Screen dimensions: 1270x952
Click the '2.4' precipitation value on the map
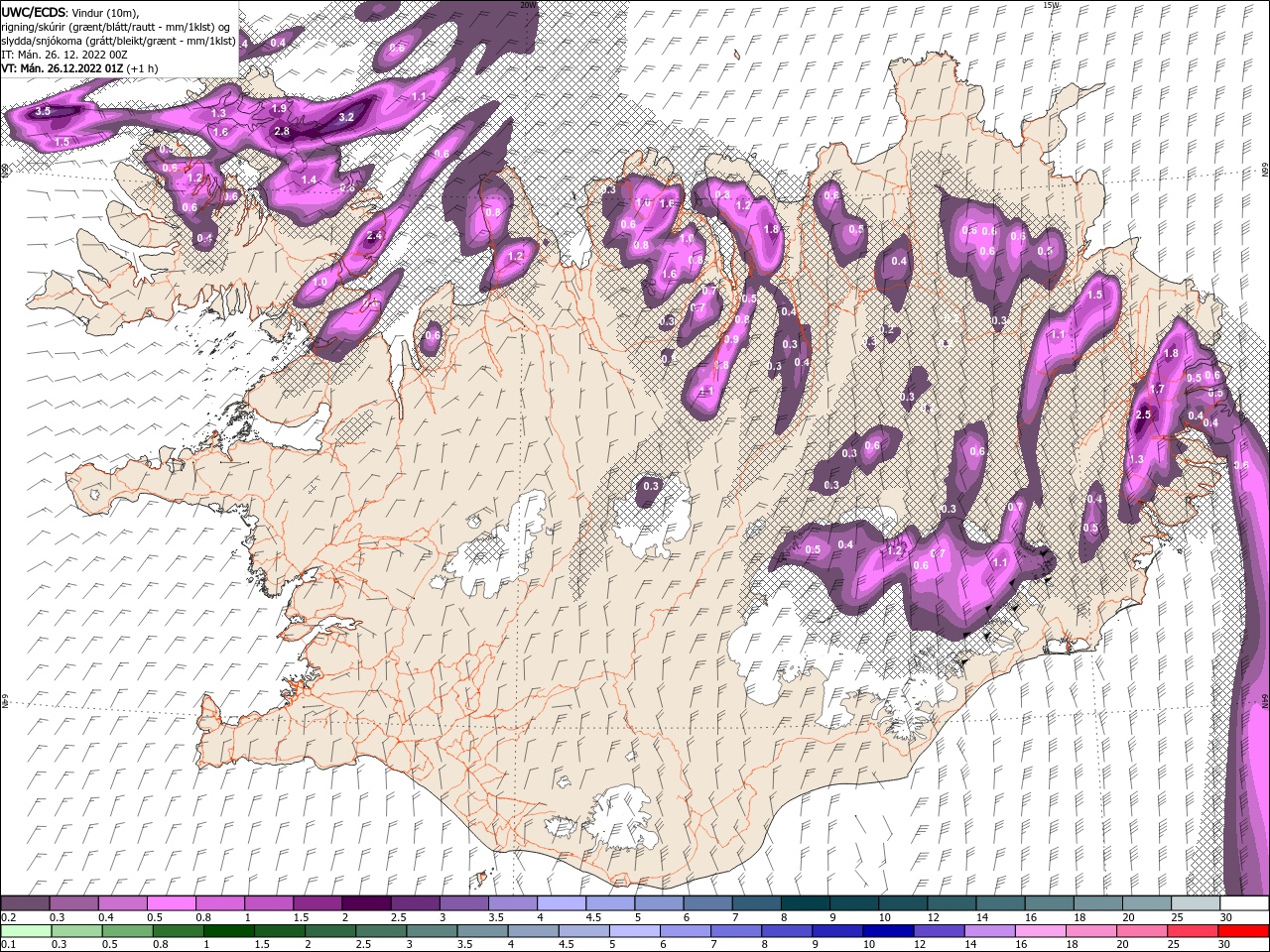click(374, 236)
